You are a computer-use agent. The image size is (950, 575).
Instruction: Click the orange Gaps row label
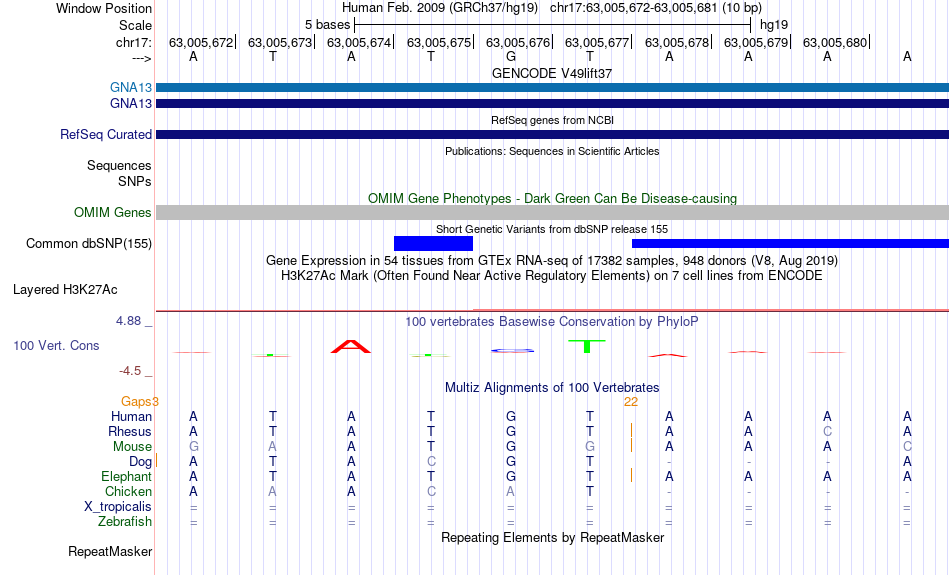[139, 401]
